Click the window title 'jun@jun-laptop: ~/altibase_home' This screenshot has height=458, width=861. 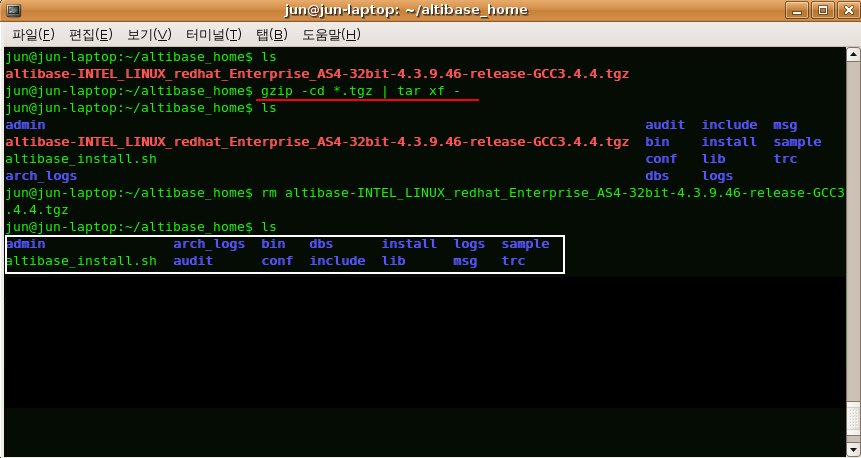point(406,10)
